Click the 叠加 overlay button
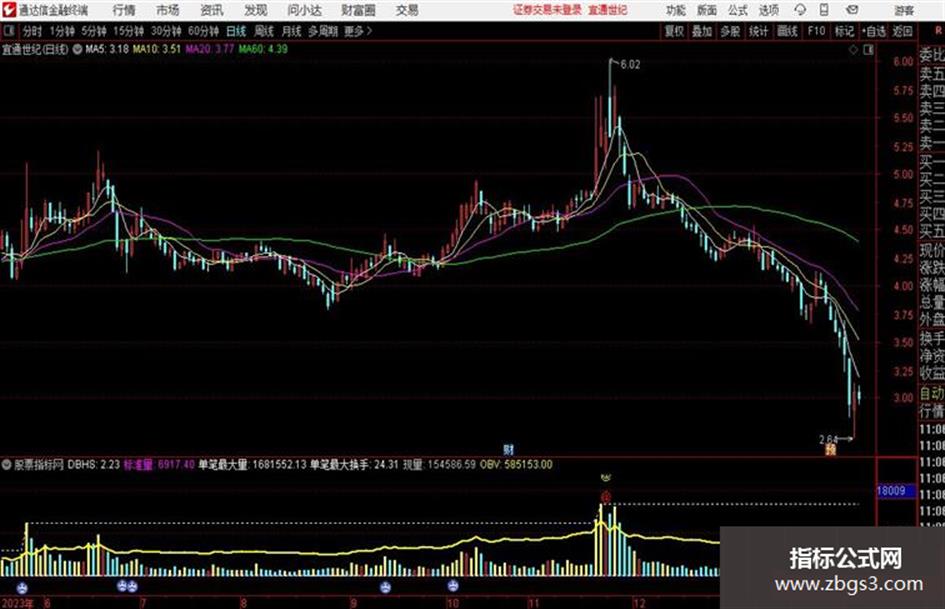This screenshot has width=945, height=609. pyautogui.click(x=702, y=31)
